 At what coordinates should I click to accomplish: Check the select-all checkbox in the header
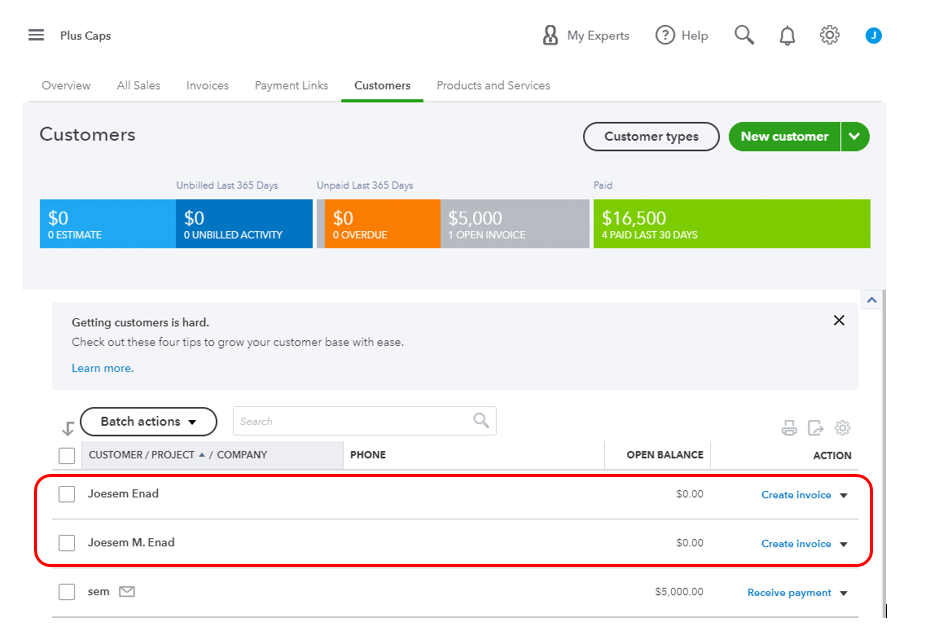66,455
